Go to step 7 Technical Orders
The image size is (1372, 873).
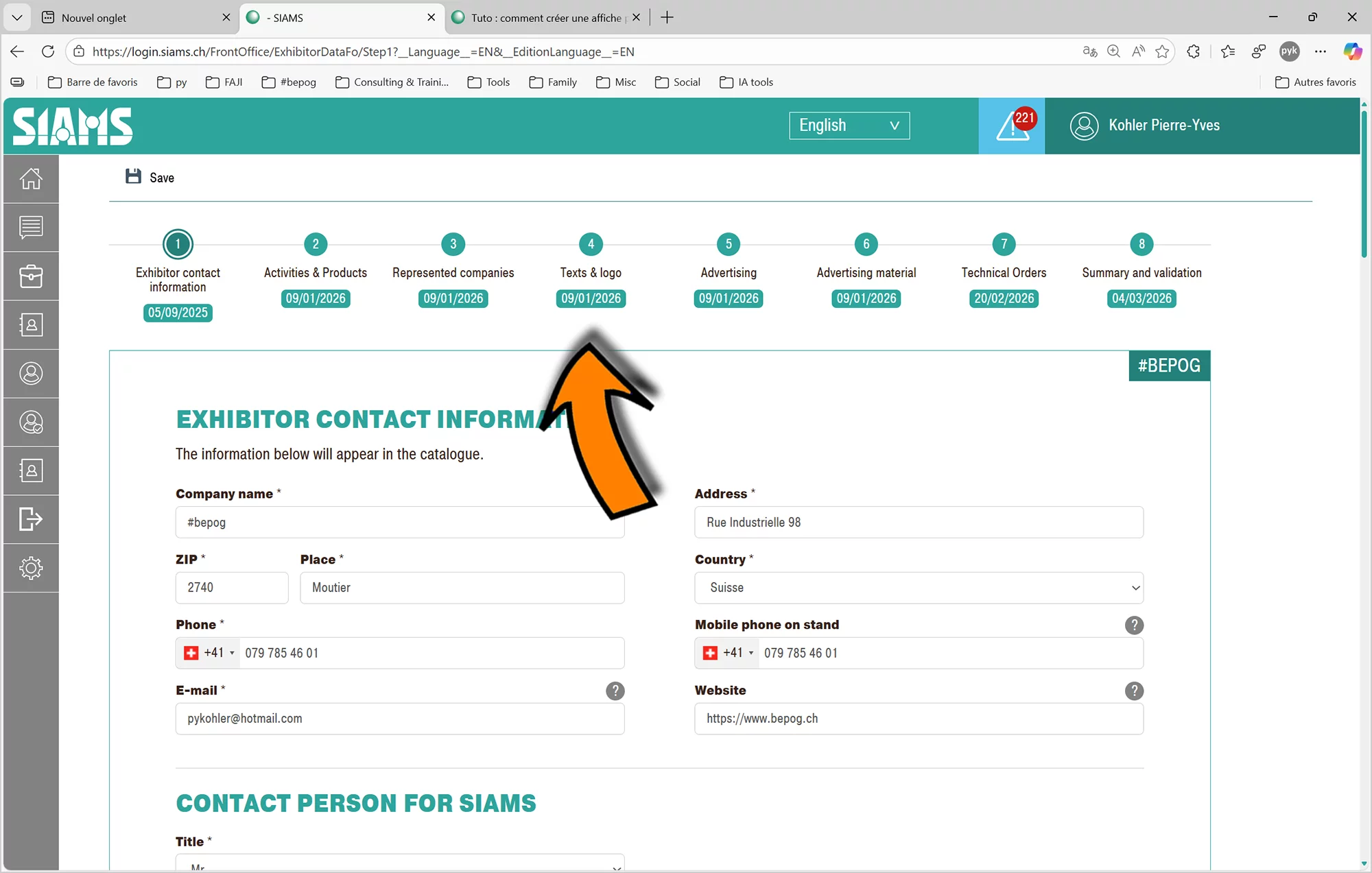(x=1004, y=244)
